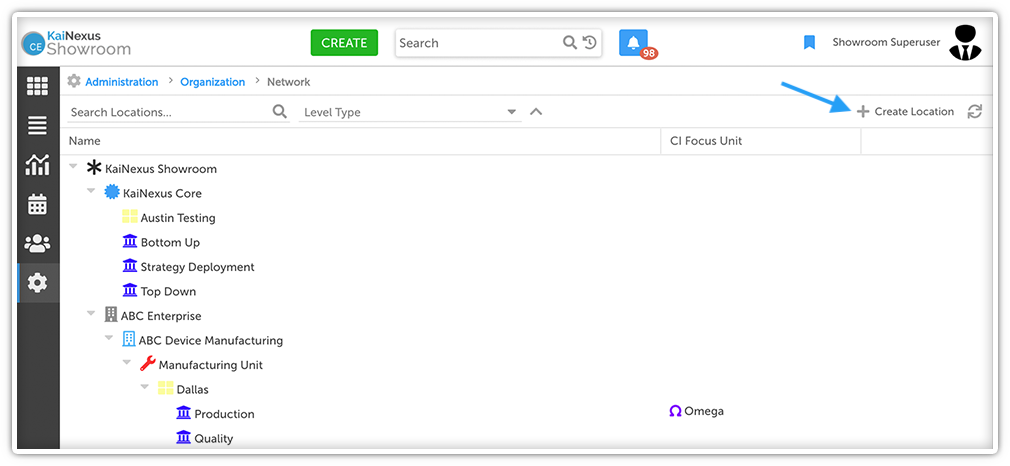Click the search magnifier in top bar

coord(569,43)
